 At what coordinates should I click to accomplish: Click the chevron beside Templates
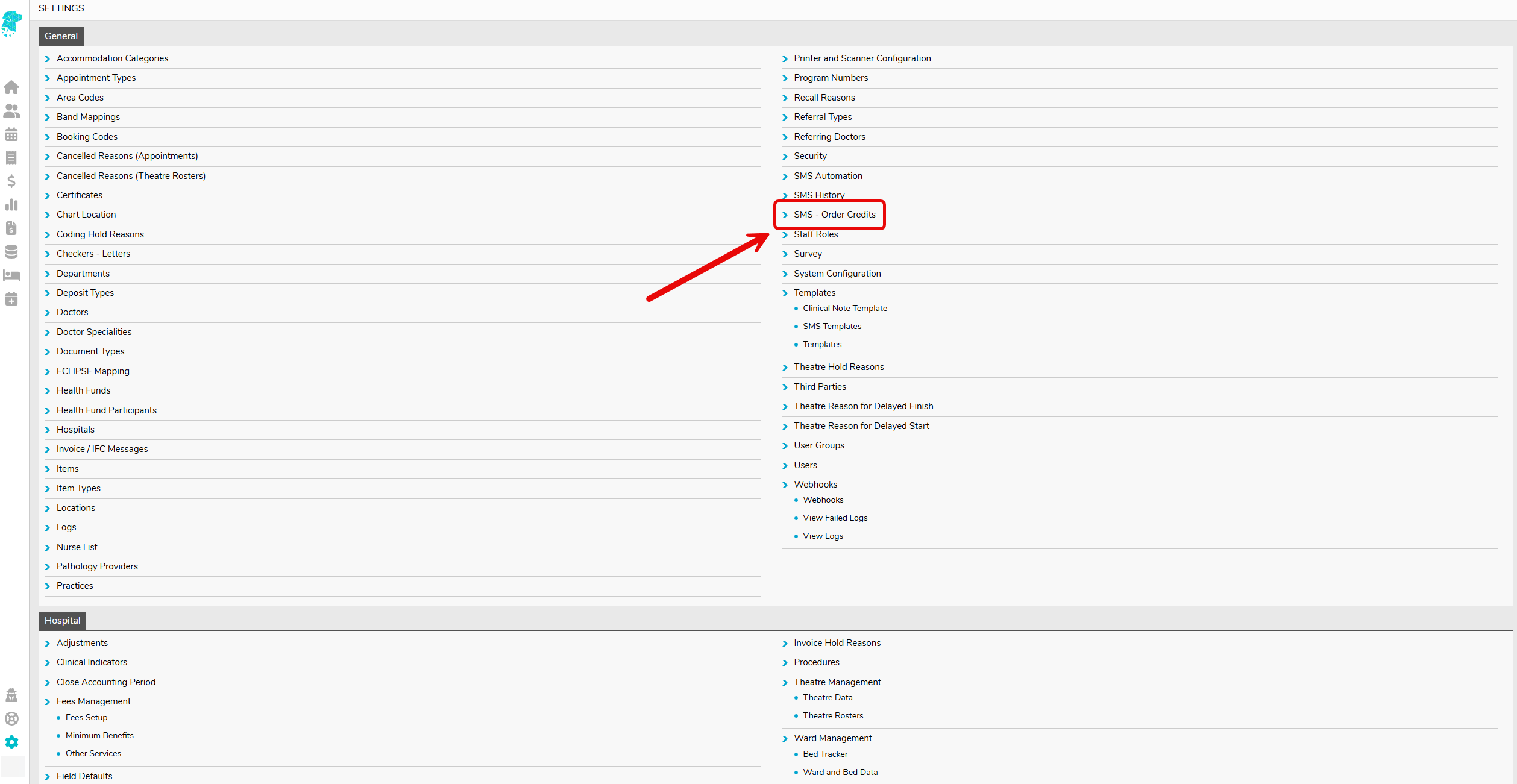click(x=785, y=293)
